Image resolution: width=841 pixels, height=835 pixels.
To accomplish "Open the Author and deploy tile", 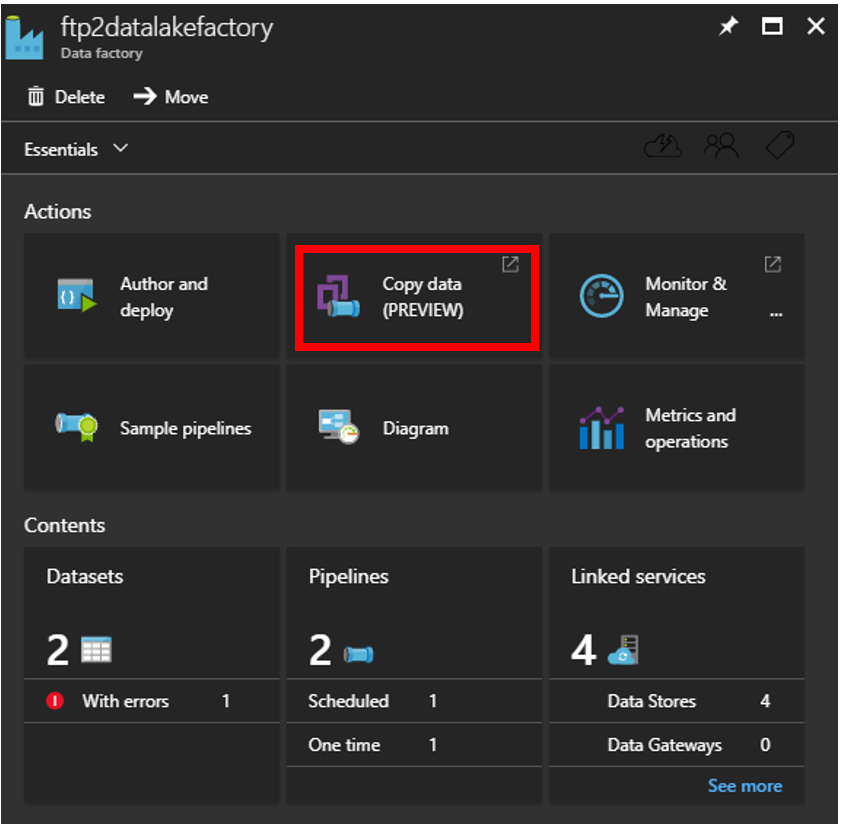I will pyautogui.click(x=152, y=297).
